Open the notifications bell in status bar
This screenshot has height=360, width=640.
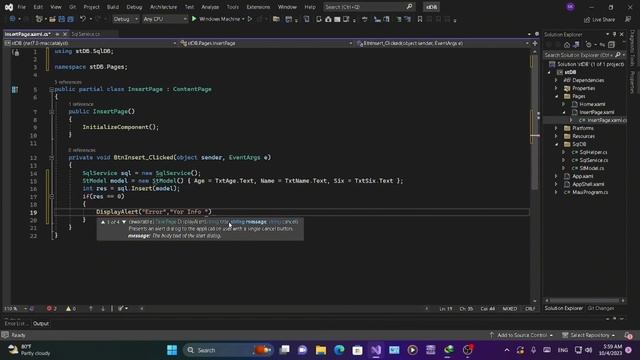pyautogui.click(x=629, y=335)
